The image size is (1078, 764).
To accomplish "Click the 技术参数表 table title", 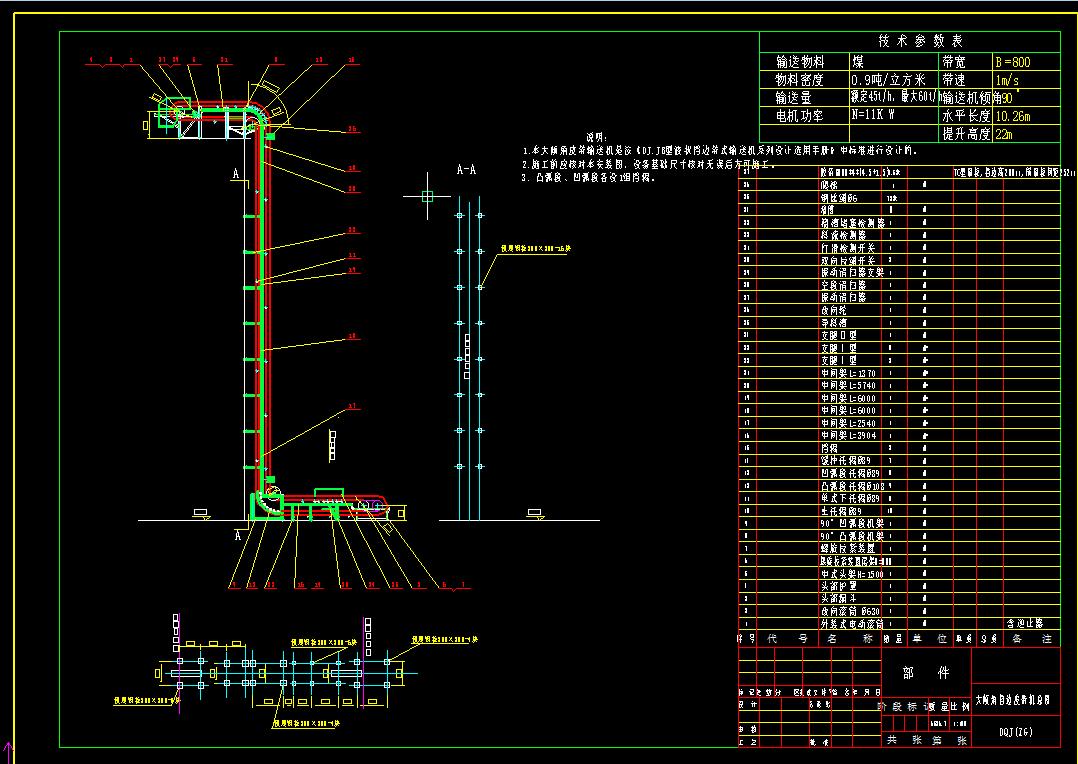I will (x=921, y=41).
